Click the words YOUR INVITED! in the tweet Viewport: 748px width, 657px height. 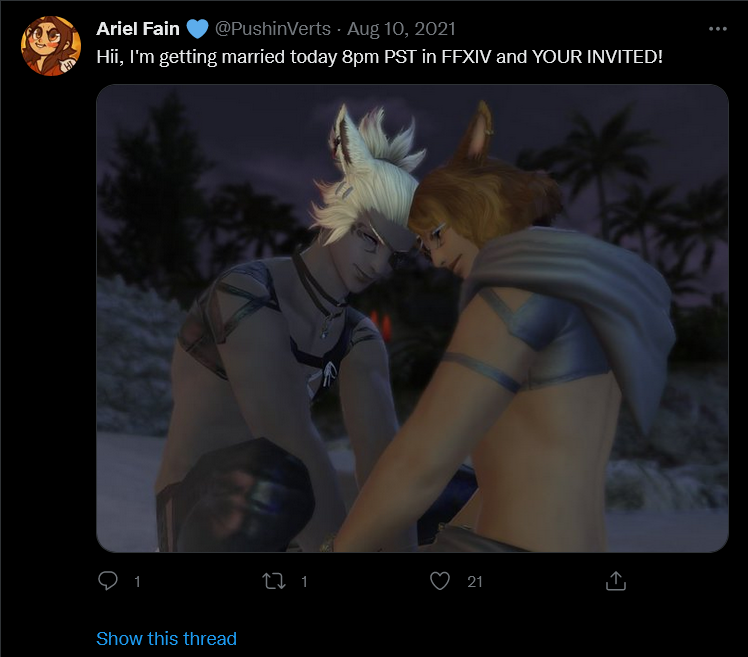tap(597, 57)
